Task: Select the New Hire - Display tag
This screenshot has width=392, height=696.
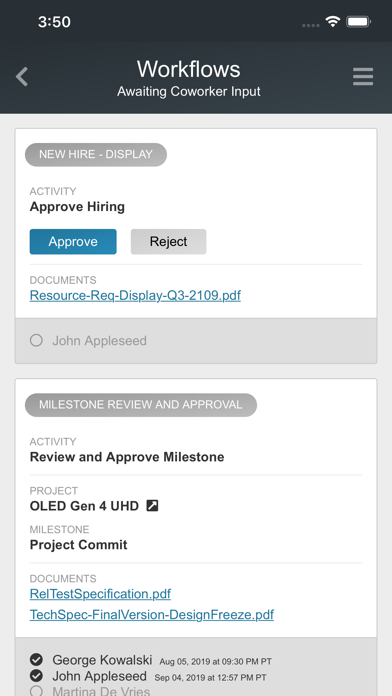Action: tap(96, 154)
